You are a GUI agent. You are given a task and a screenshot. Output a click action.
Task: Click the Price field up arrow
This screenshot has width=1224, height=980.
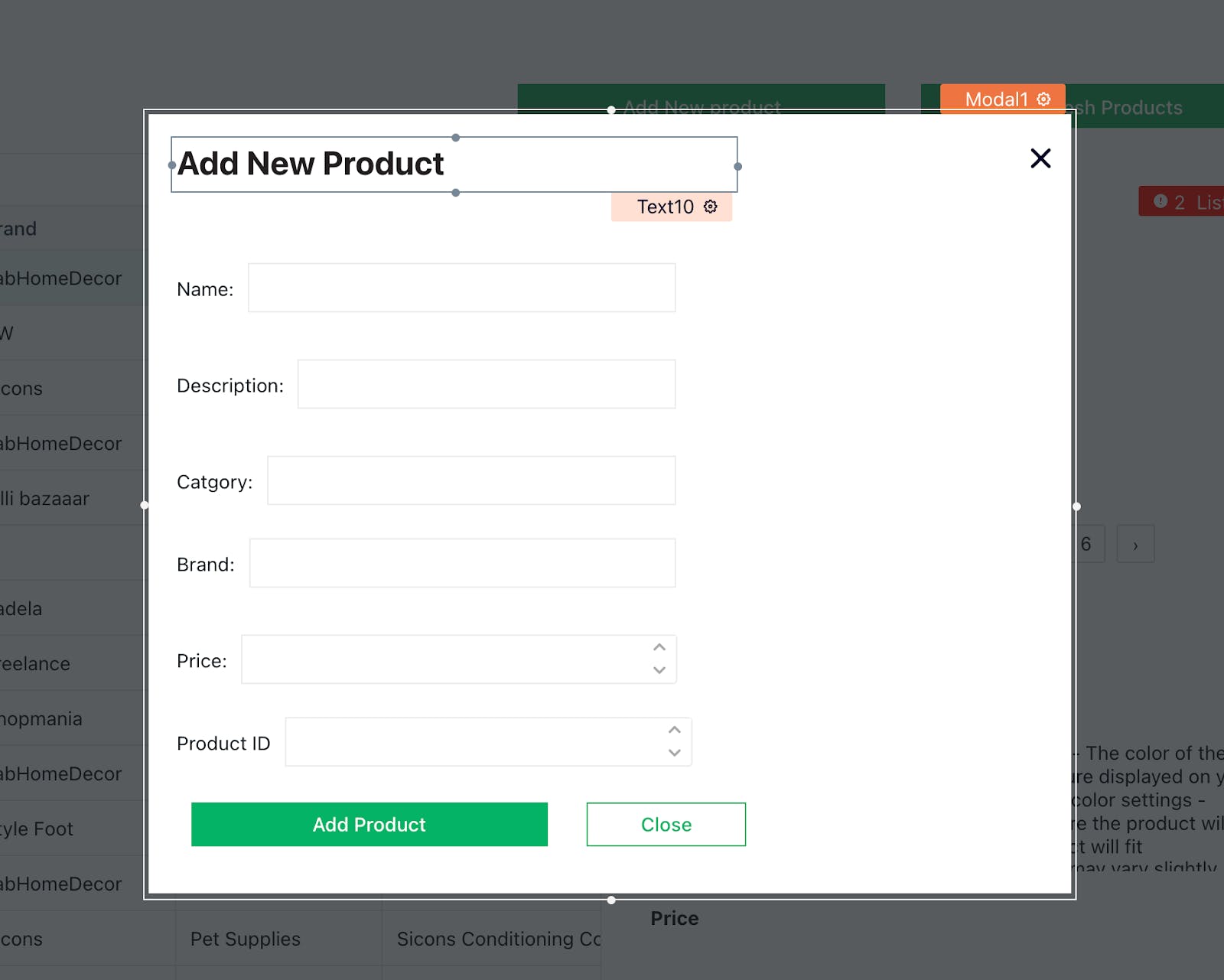659,648
